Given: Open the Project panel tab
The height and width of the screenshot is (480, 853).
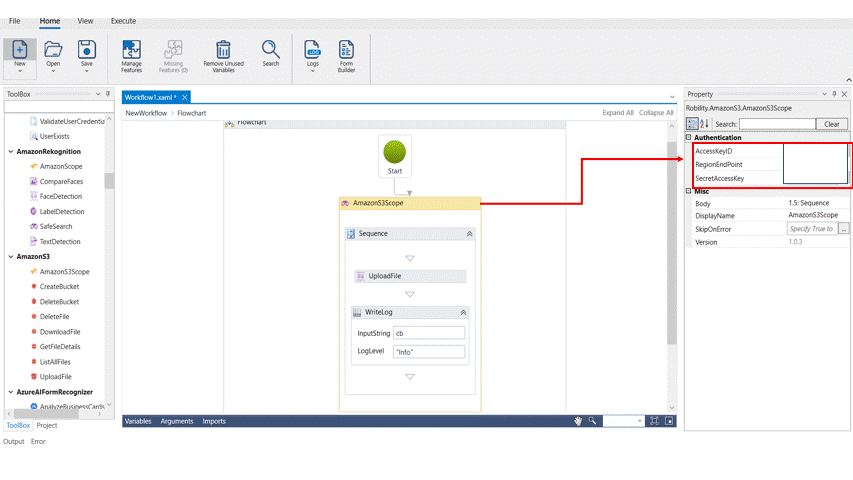Looking at the screenshot, I should (47, 426).
